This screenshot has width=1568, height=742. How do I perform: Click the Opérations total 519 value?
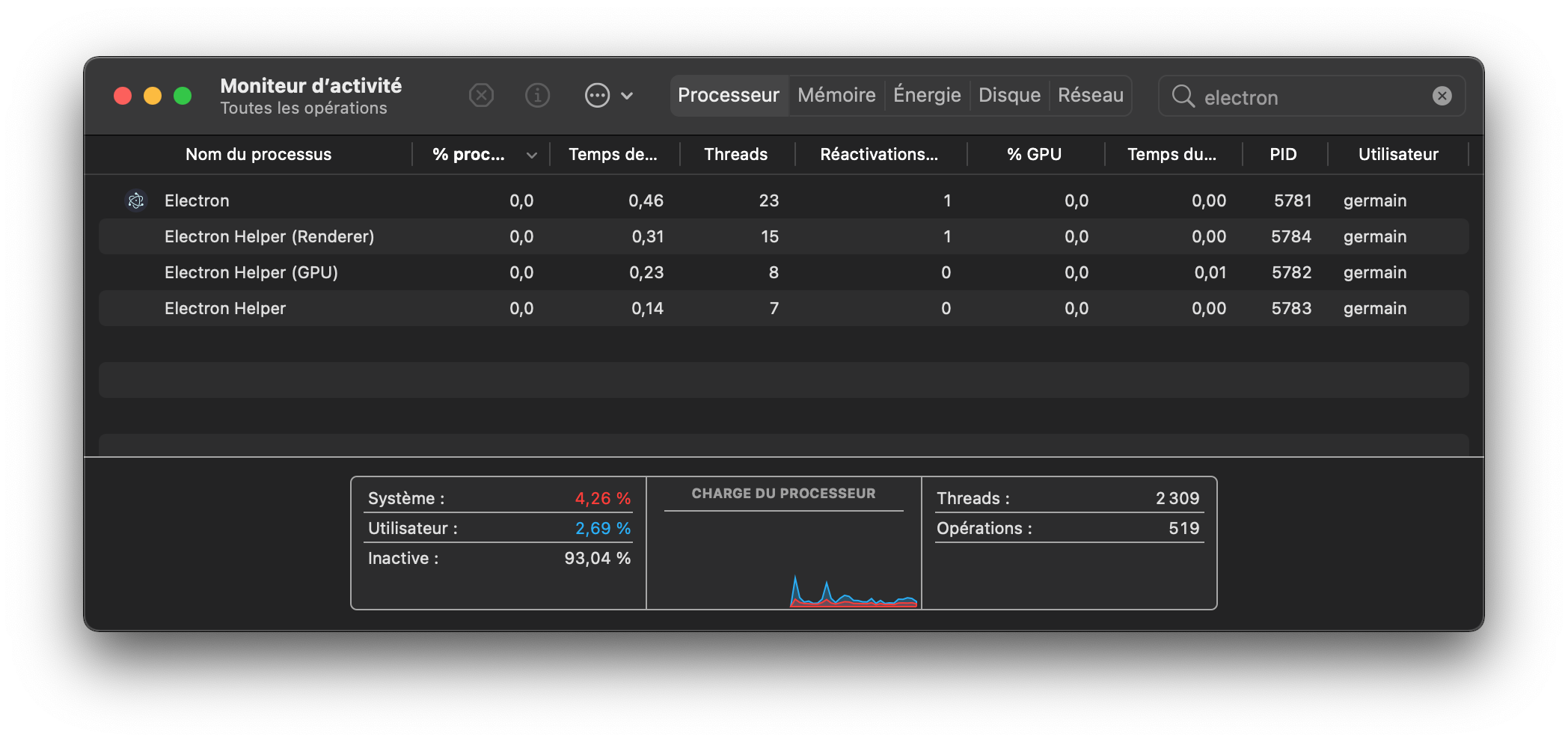click(x=1184, y=528)
